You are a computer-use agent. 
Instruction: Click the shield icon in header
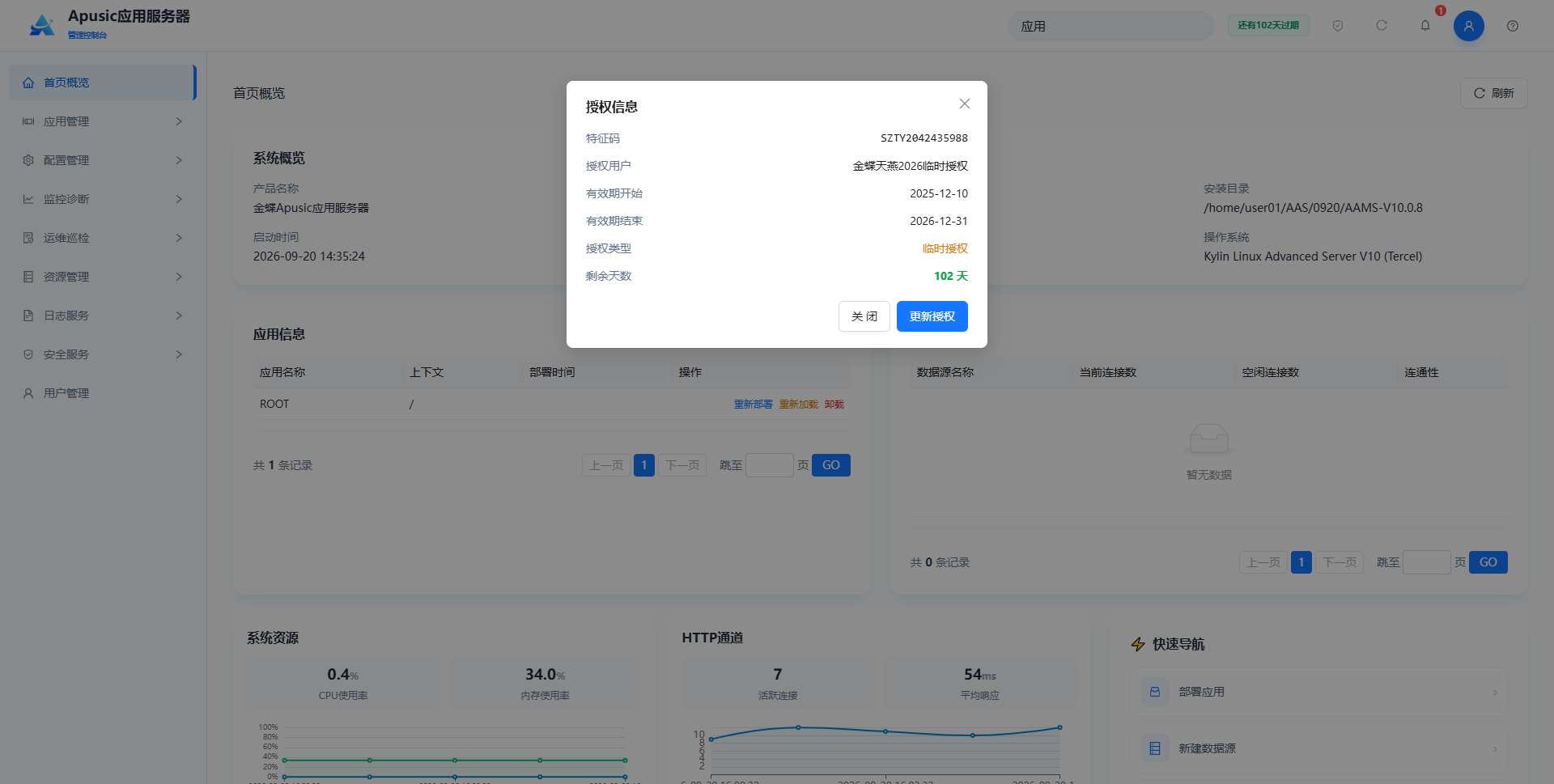(x=1338, y=26)
